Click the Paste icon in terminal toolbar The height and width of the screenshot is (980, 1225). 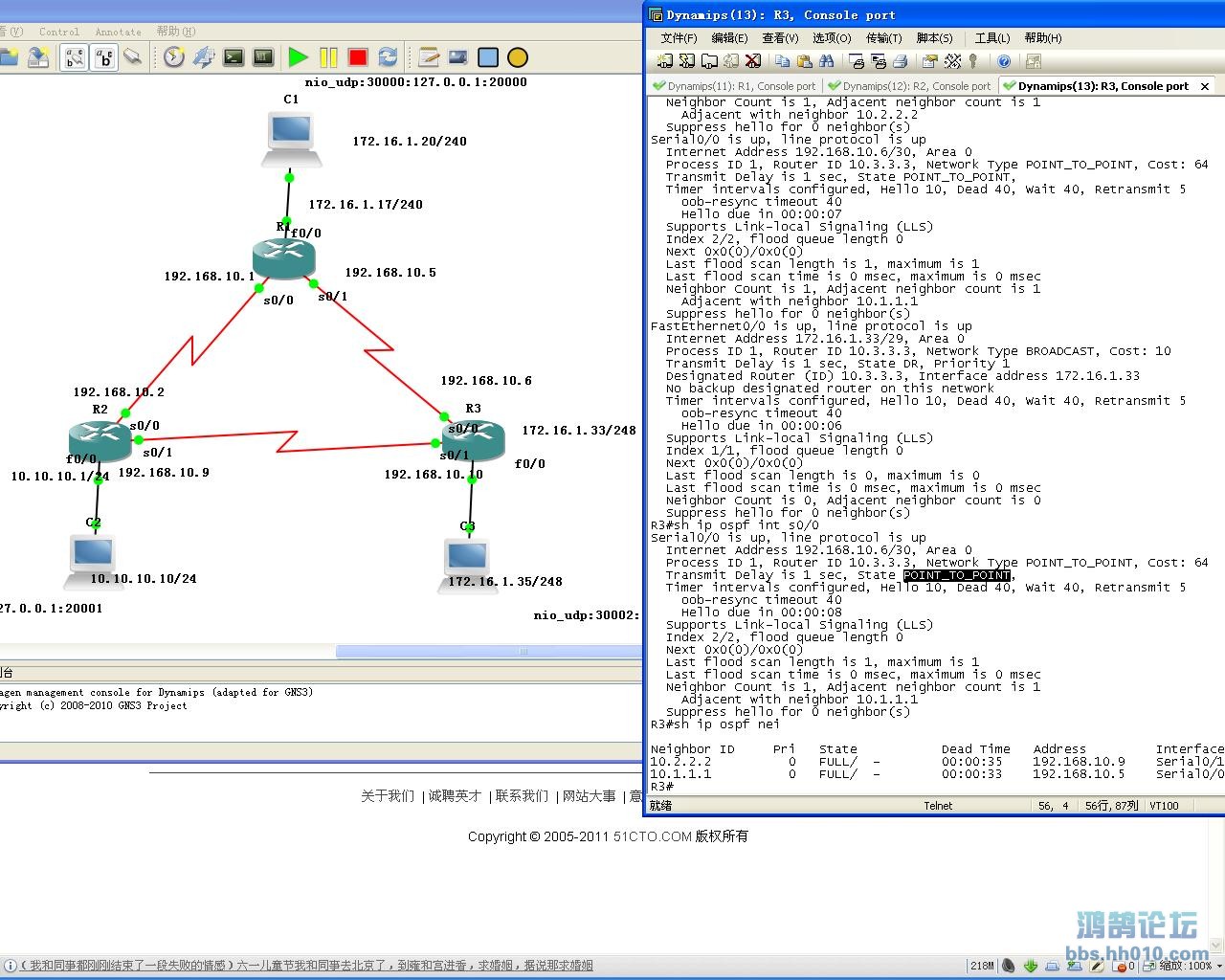(x=804, y=61)
